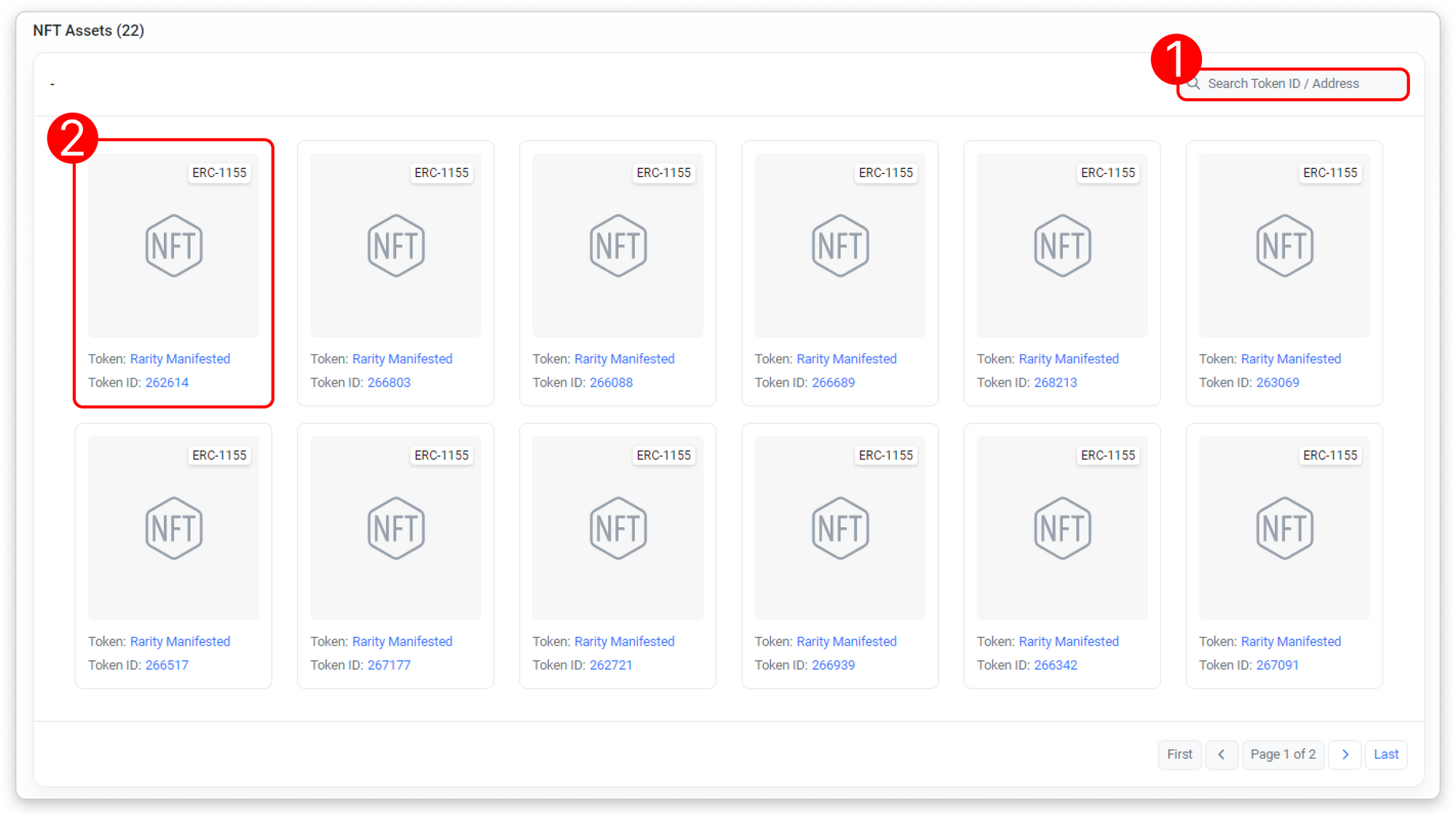Click Rarity Manifested link above ID 268213
The width and height of the screenshot is (1456, 819).
click(1068, 359)
